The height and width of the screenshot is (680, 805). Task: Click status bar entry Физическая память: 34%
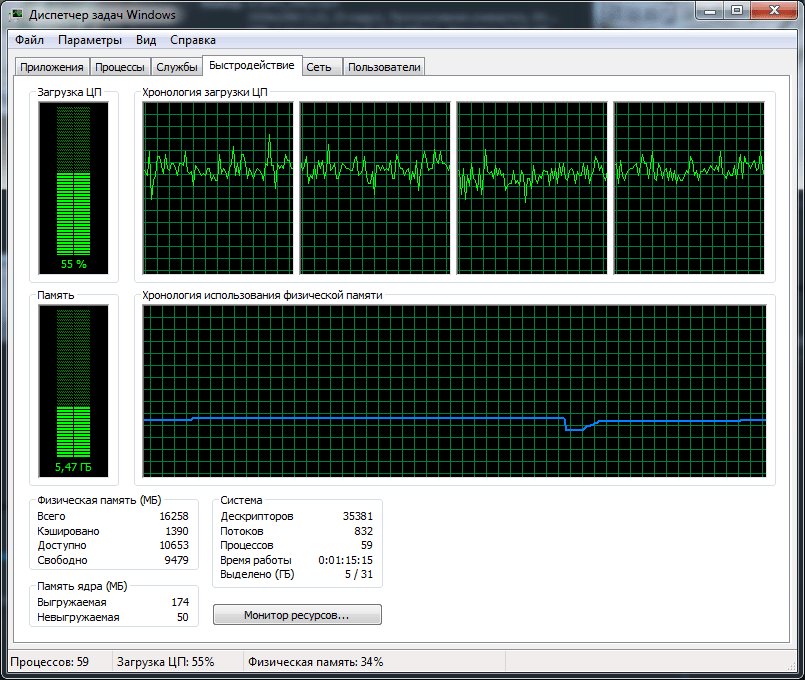click(x=316, y=662)
